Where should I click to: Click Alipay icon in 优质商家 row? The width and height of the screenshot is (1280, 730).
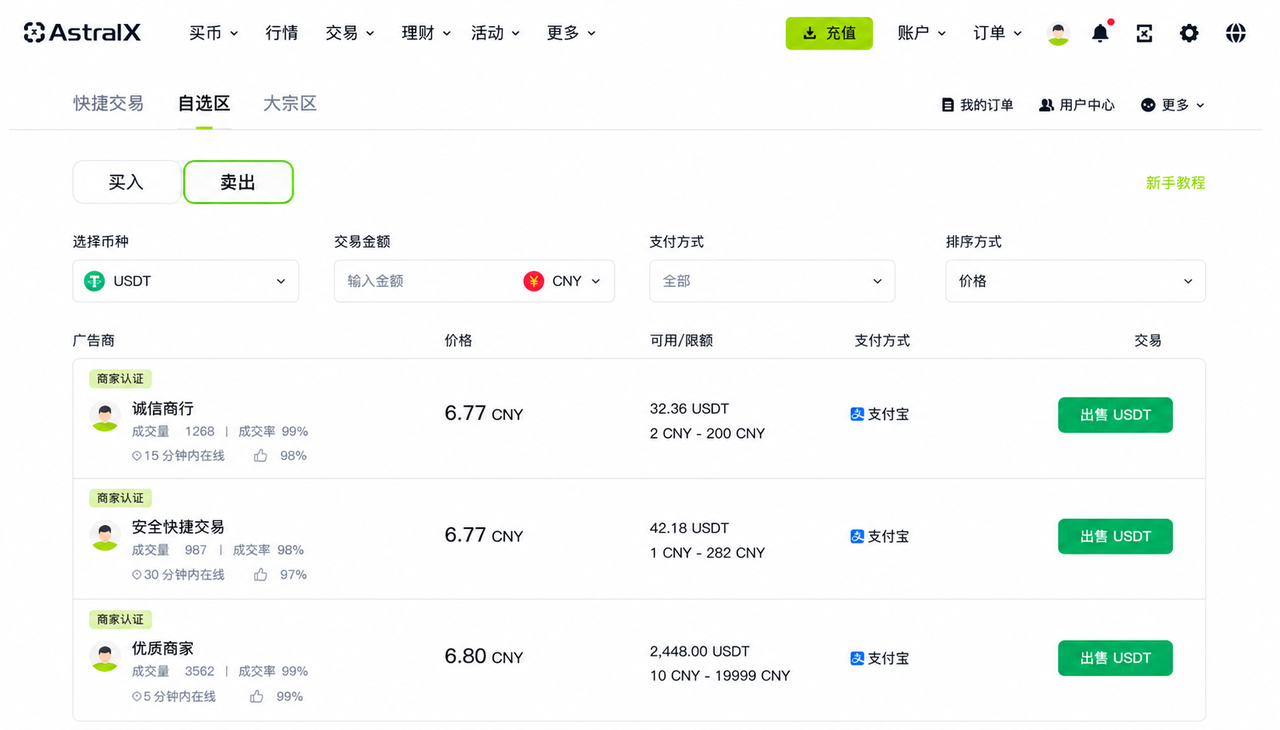point(857,658)
